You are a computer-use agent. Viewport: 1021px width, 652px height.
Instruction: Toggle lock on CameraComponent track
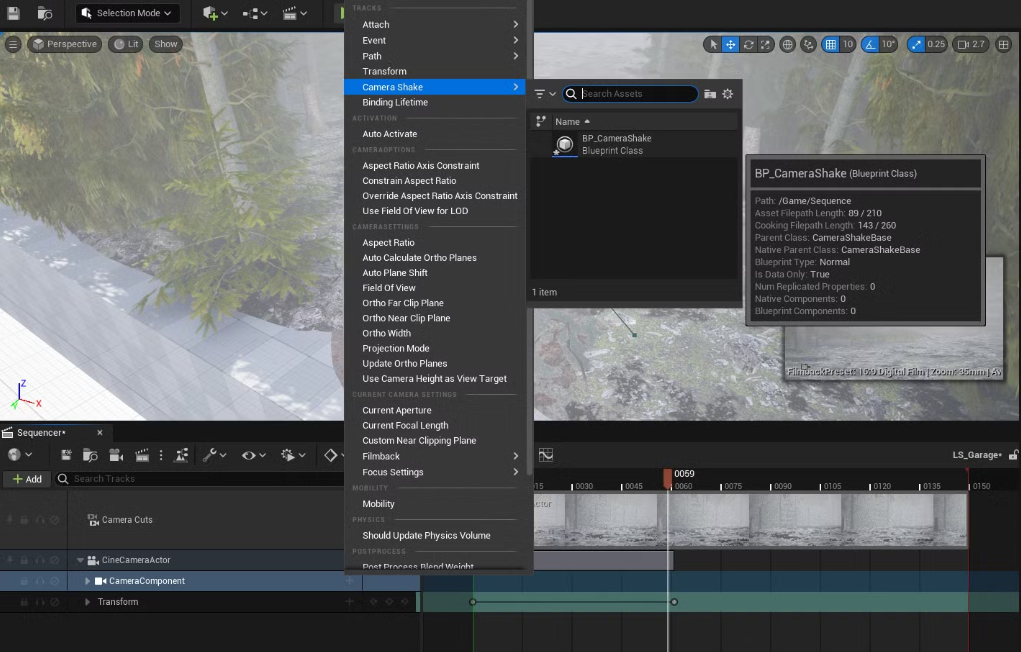point(24,581)
